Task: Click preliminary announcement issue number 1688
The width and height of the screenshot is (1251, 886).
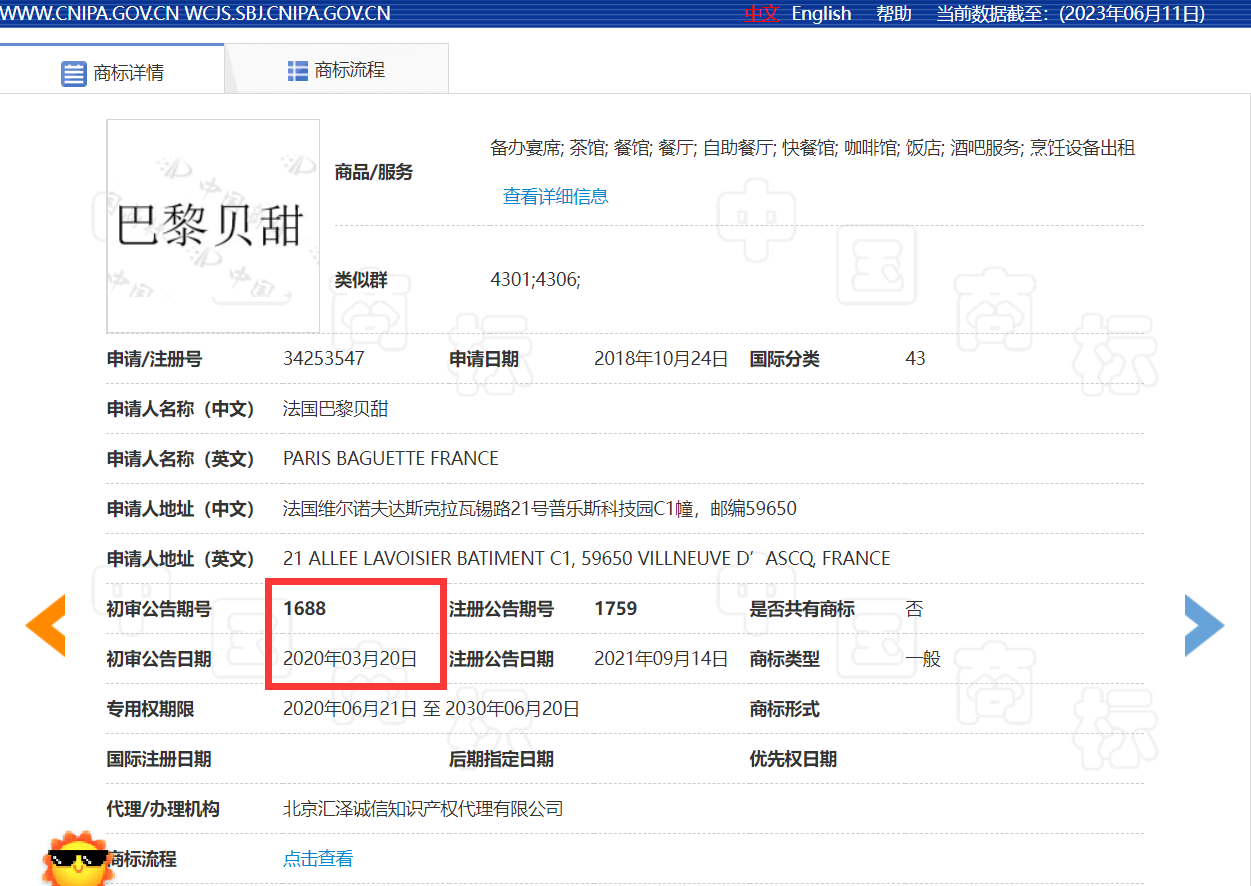Action: [x=304, y=609]
